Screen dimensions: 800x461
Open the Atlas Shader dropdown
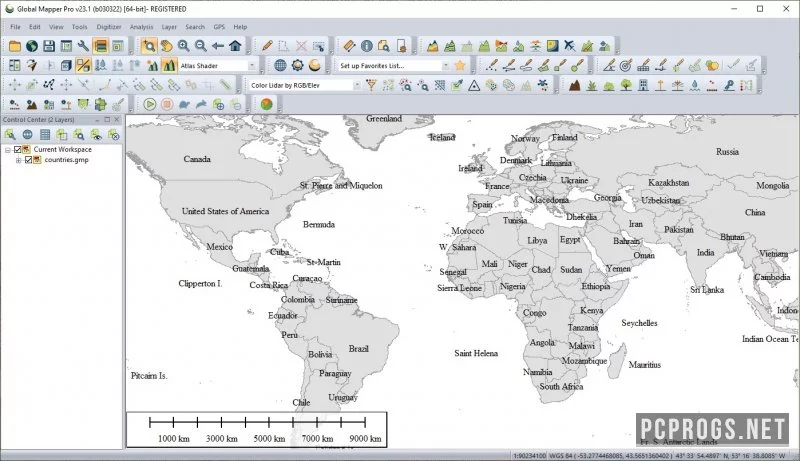click(x=252, y=66)
